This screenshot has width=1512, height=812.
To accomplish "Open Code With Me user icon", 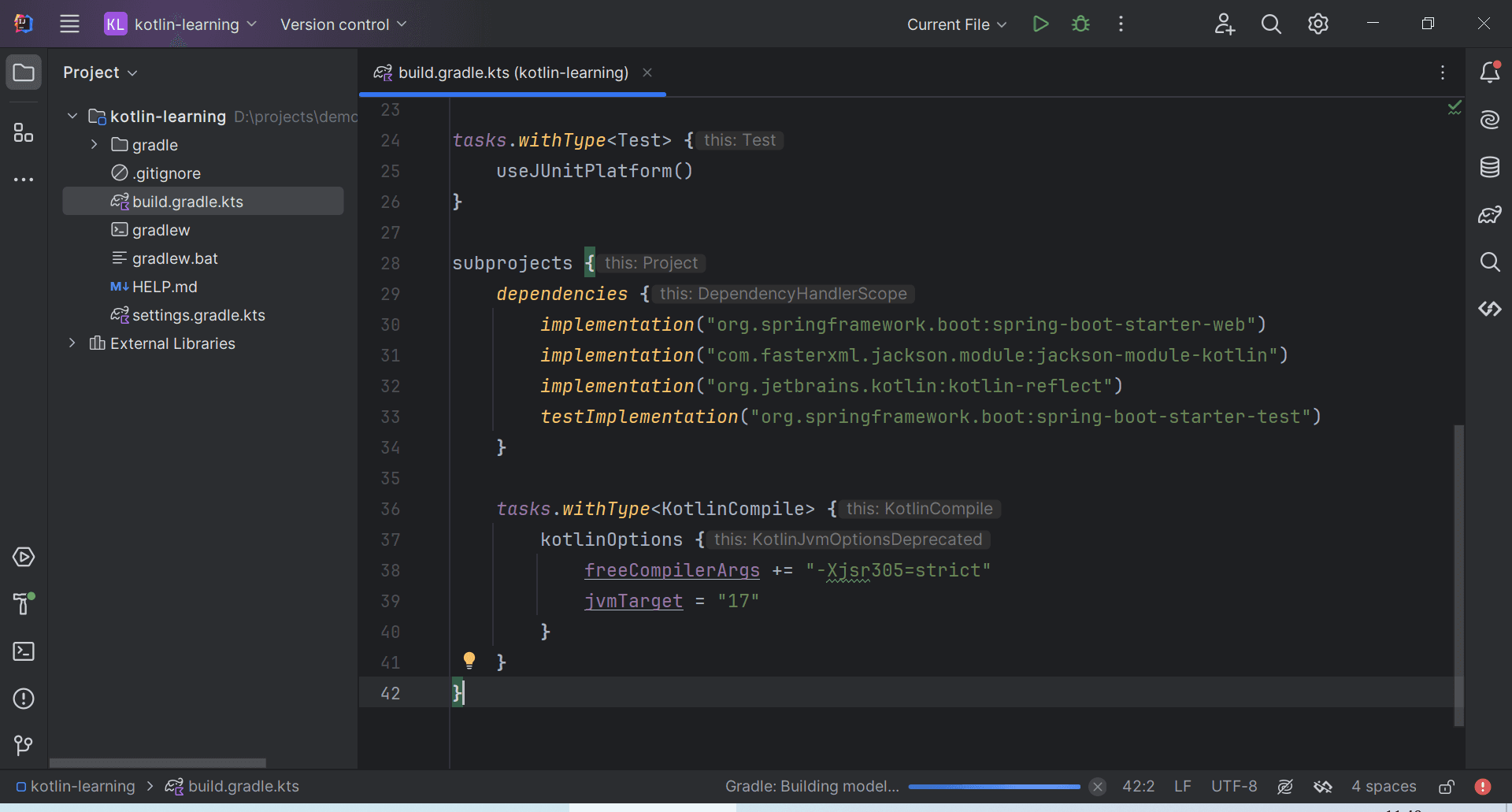I will 1224,24.
